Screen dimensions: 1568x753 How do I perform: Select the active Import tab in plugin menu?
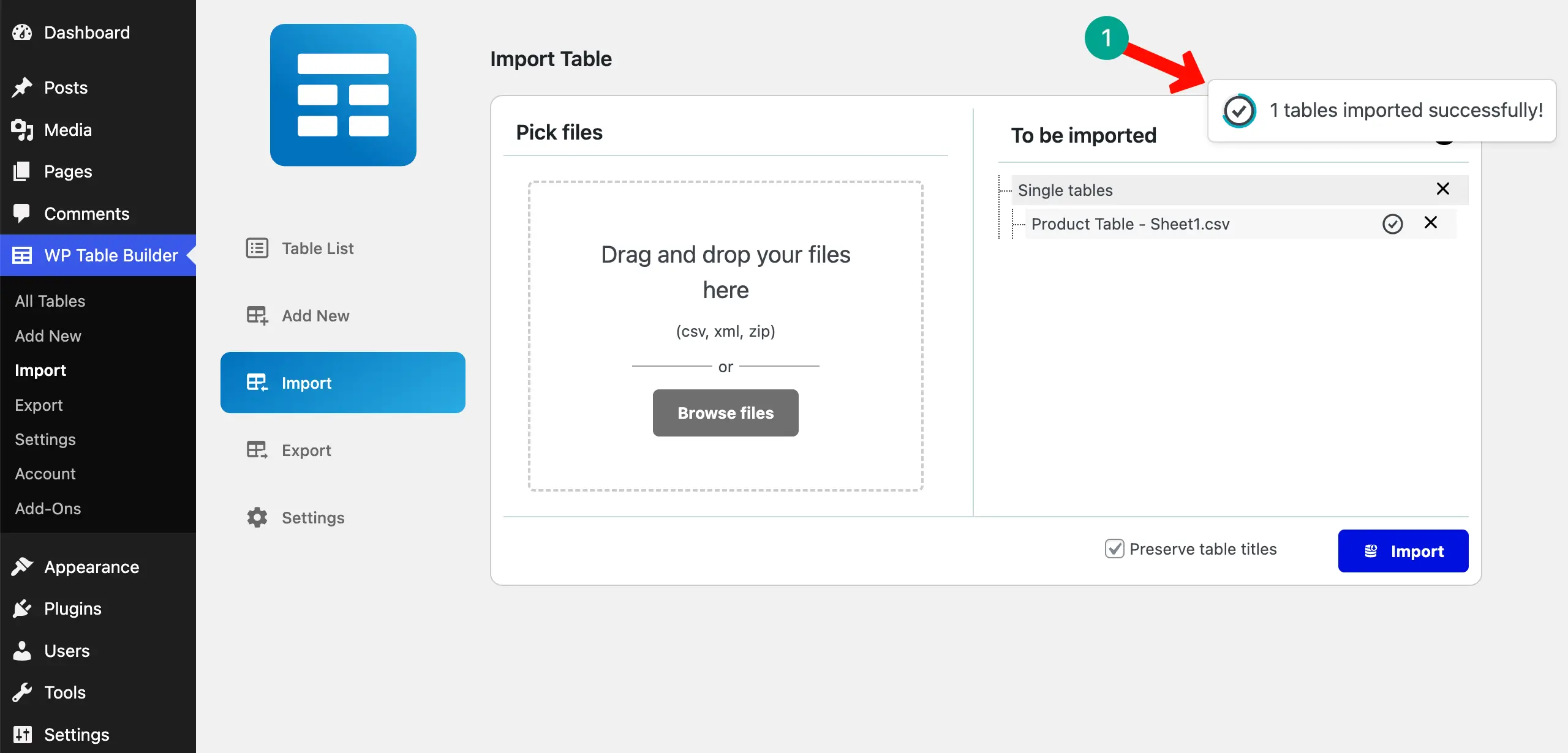(x=343, y=383)
